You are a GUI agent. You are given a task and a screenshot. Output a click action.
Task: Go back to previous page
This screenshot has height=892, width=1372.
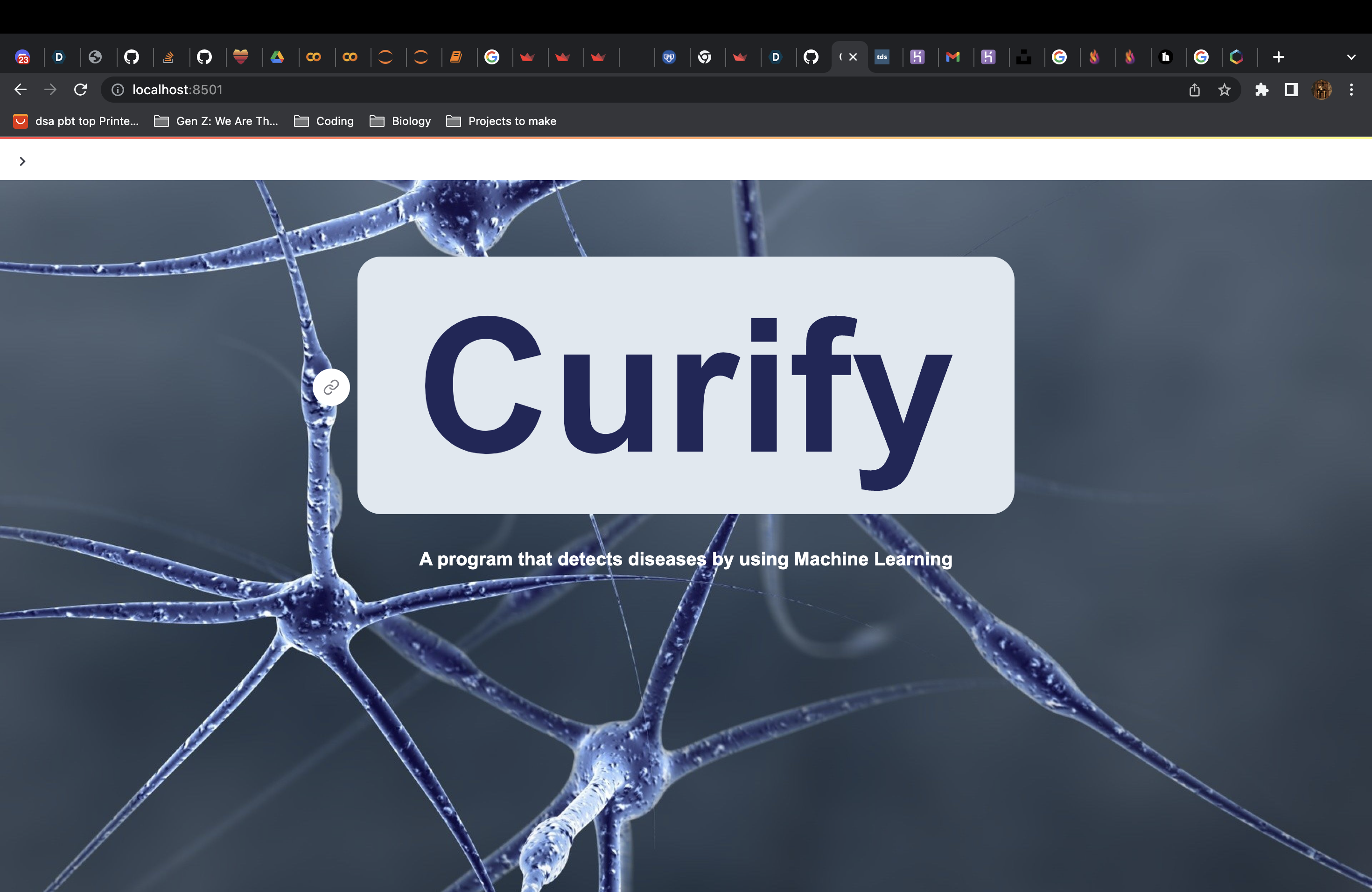pos(21,90)
